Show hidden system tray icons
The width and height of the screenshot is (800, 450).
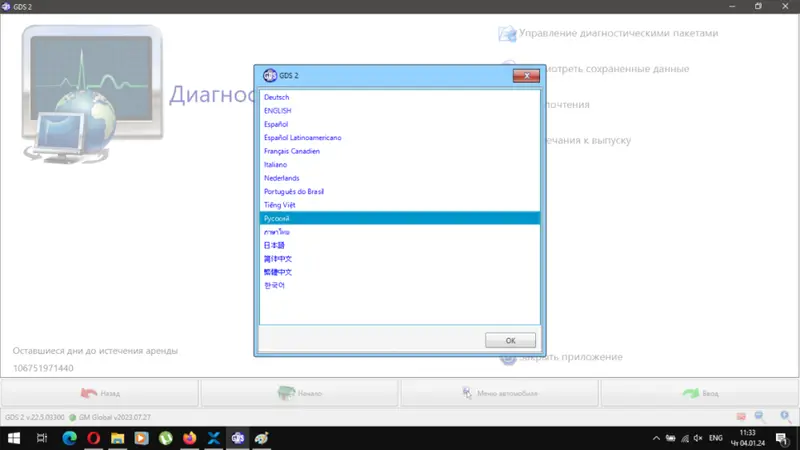click(656, 438)
